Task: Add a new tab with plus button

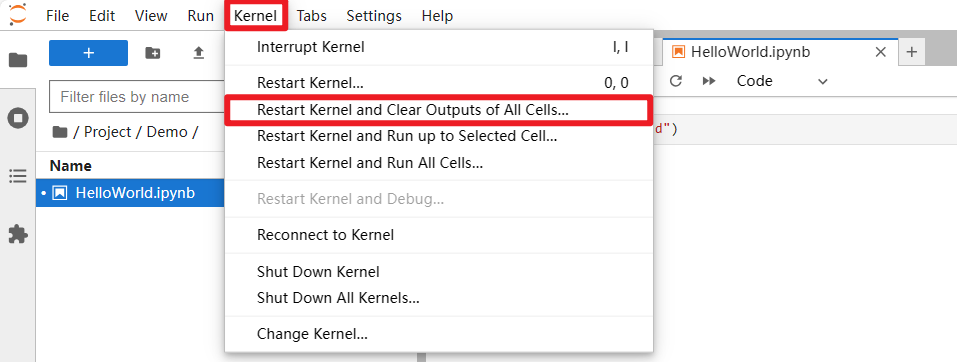Action: click(912, 52)
